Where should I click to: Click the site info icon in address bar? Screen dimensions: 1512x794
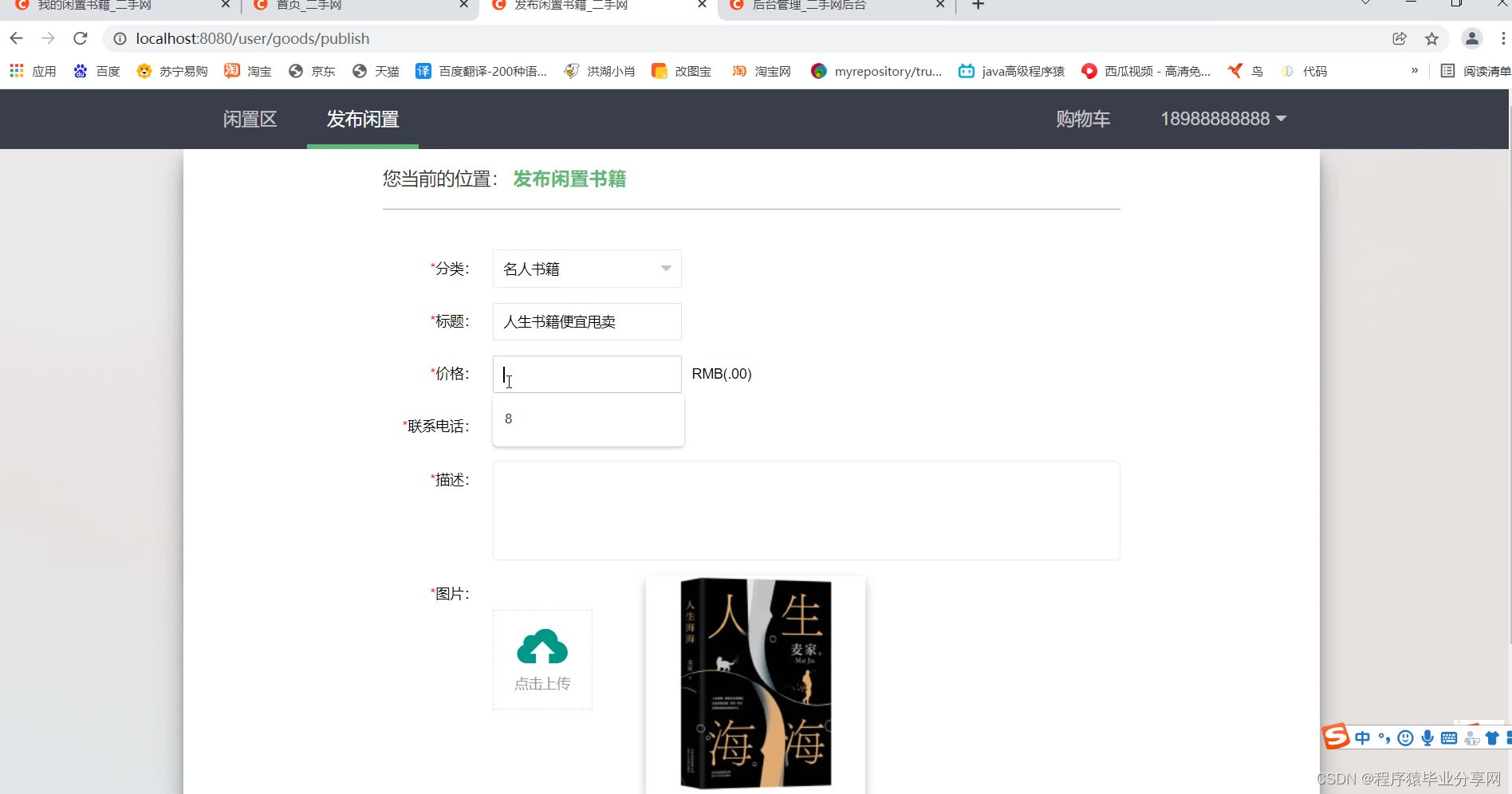coord(120,38)
